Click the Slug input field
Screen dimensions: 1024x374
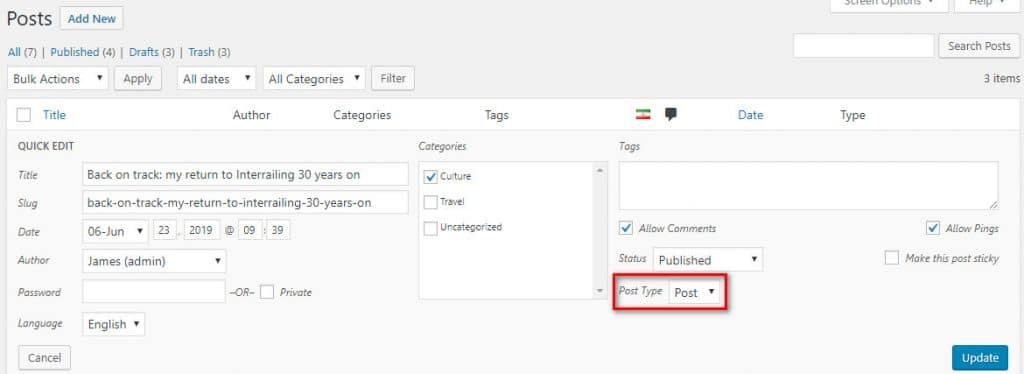[x=246, y=203]
